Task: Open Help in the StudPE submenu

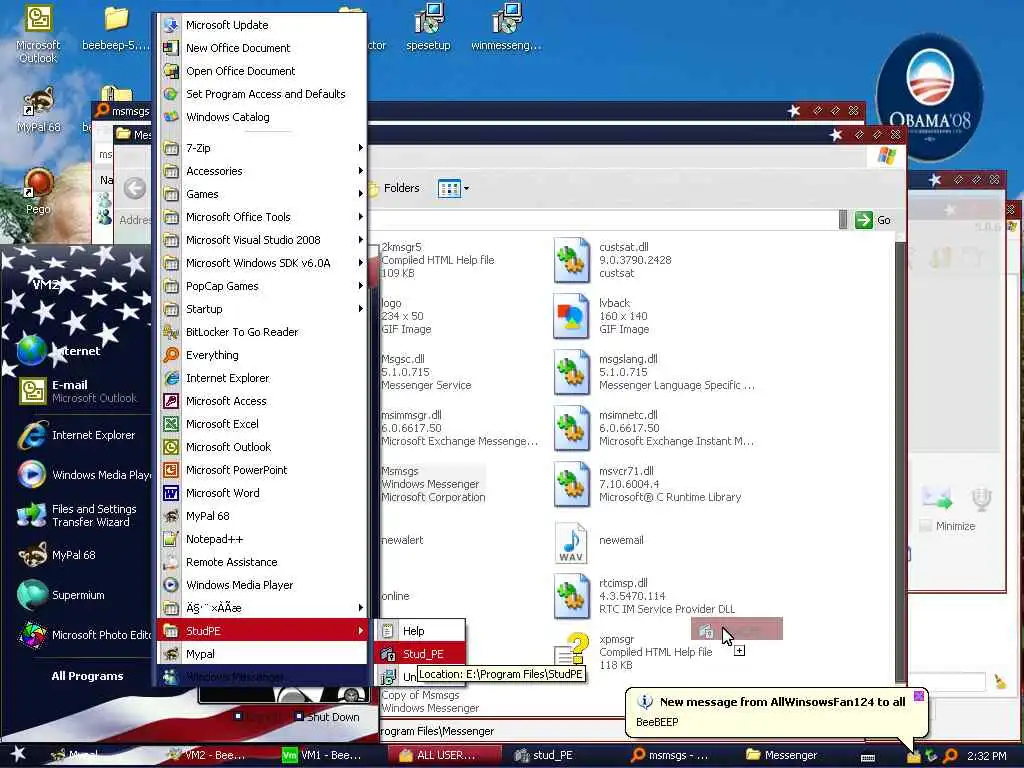Action: click(x=419, y=631)
